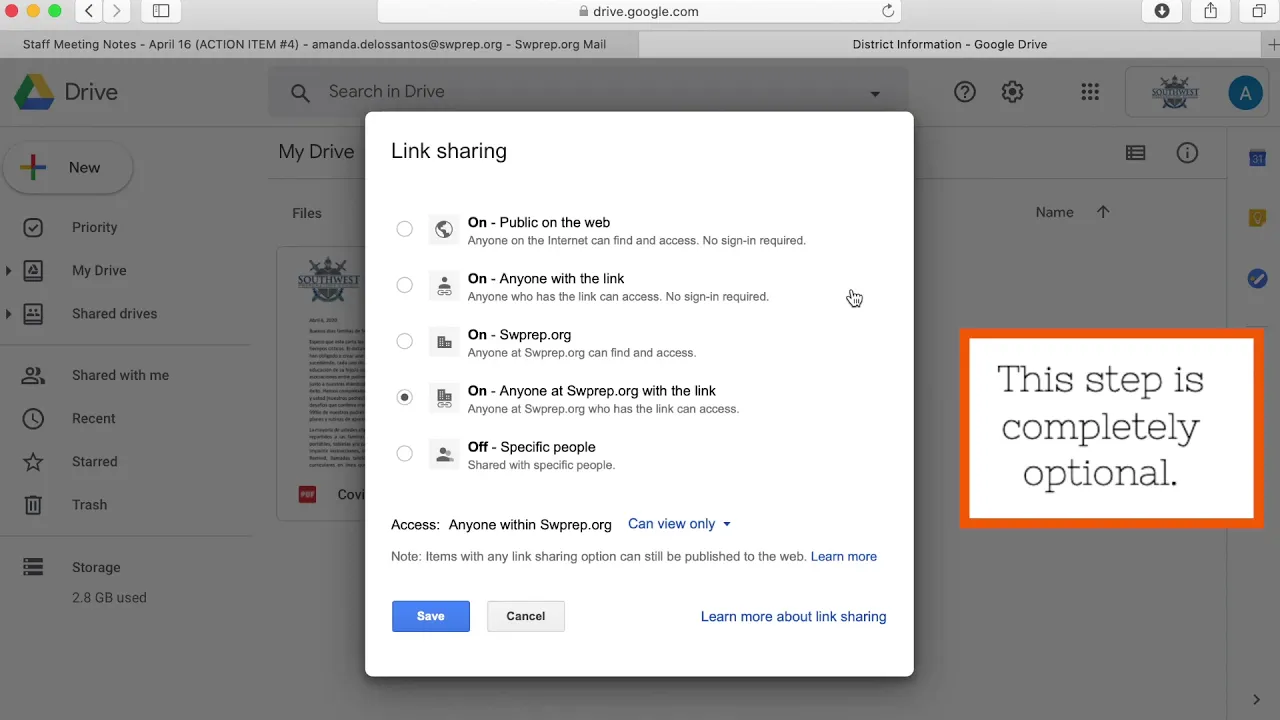The image size is (1280, 720).
Task: Open My Drive in the sidebar
Action: tap(99, 271)
